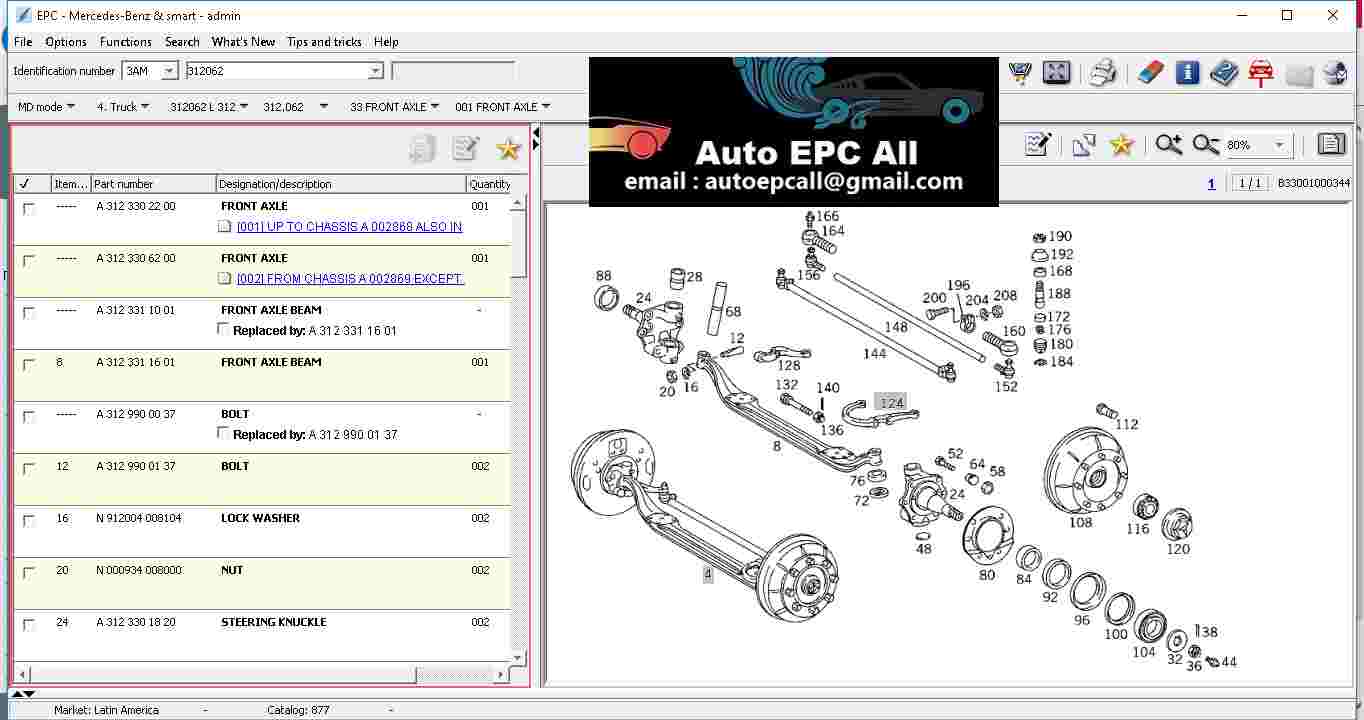This screenshot has width=1364, height=720.
Task: Open the Search menu
Action: point(182,42)
